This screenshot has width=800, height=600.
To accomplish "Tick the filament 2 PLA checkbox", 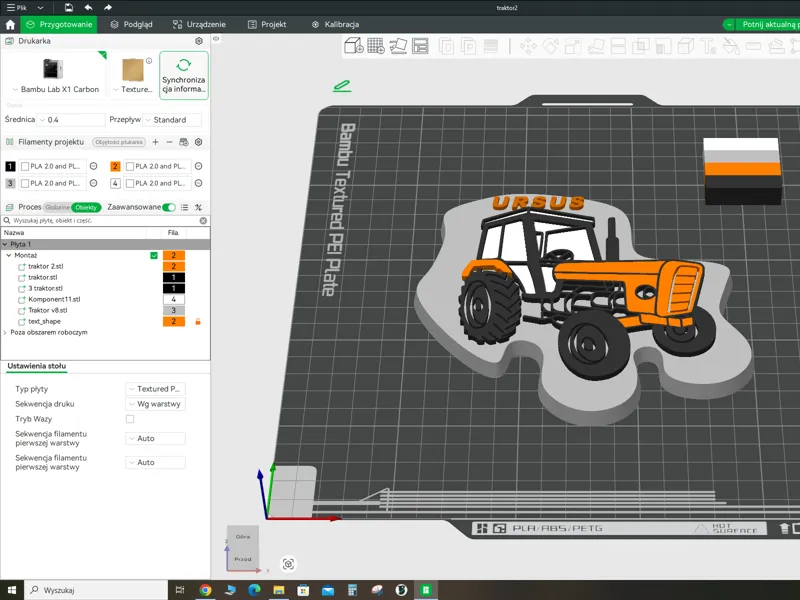I will pyautogui.click(x=130, y=166).
